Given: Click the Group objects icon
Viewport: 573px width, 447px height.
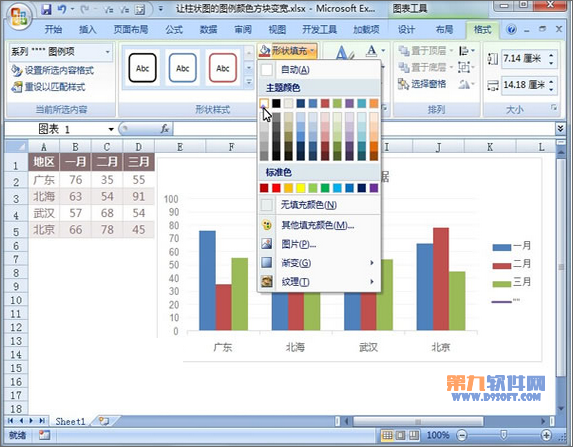Looking at the screenshot, I should pyautogui.click(x=464, y=67).
